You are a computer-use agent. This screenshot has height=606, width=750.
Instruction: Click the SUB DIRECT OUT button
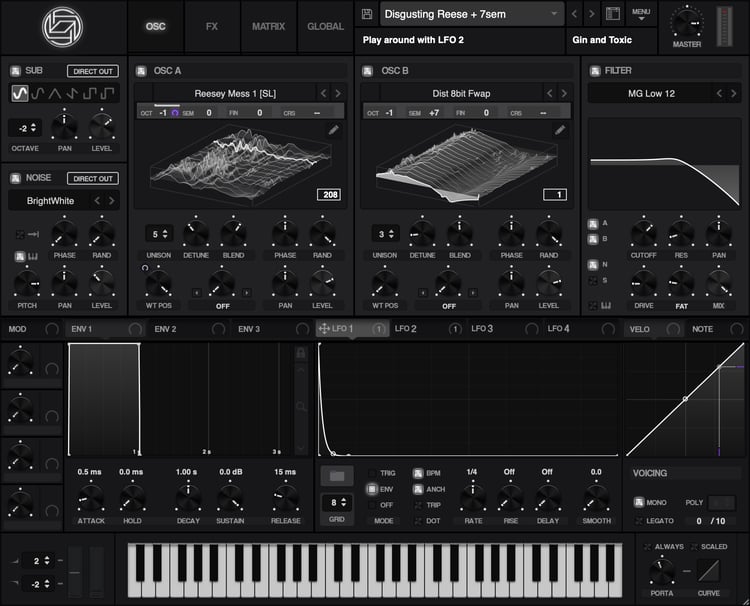pyautogui.click(x=93, y=71)
